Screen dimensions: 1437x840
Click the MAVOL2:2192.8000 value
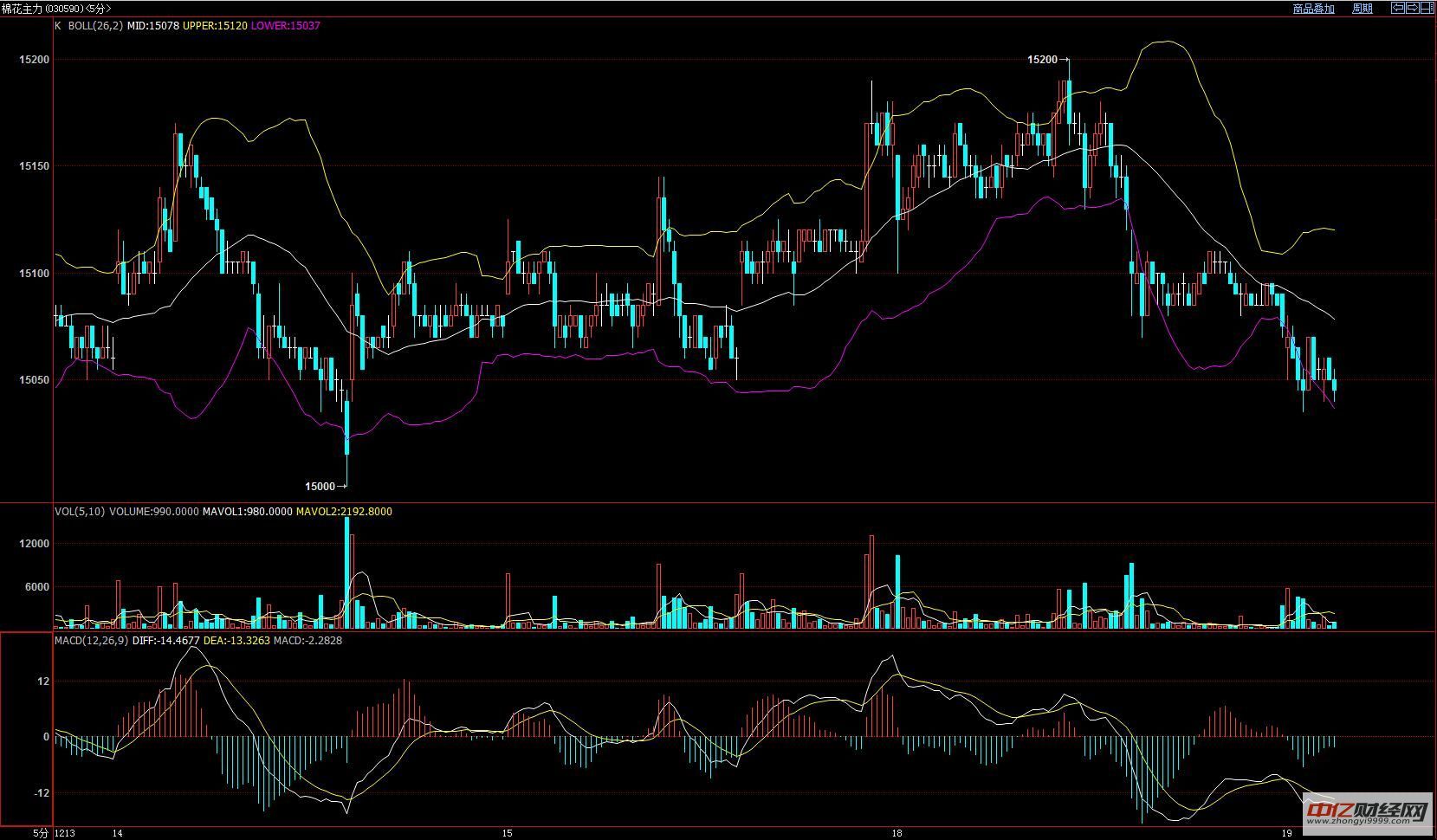click(x=344, y=512)
